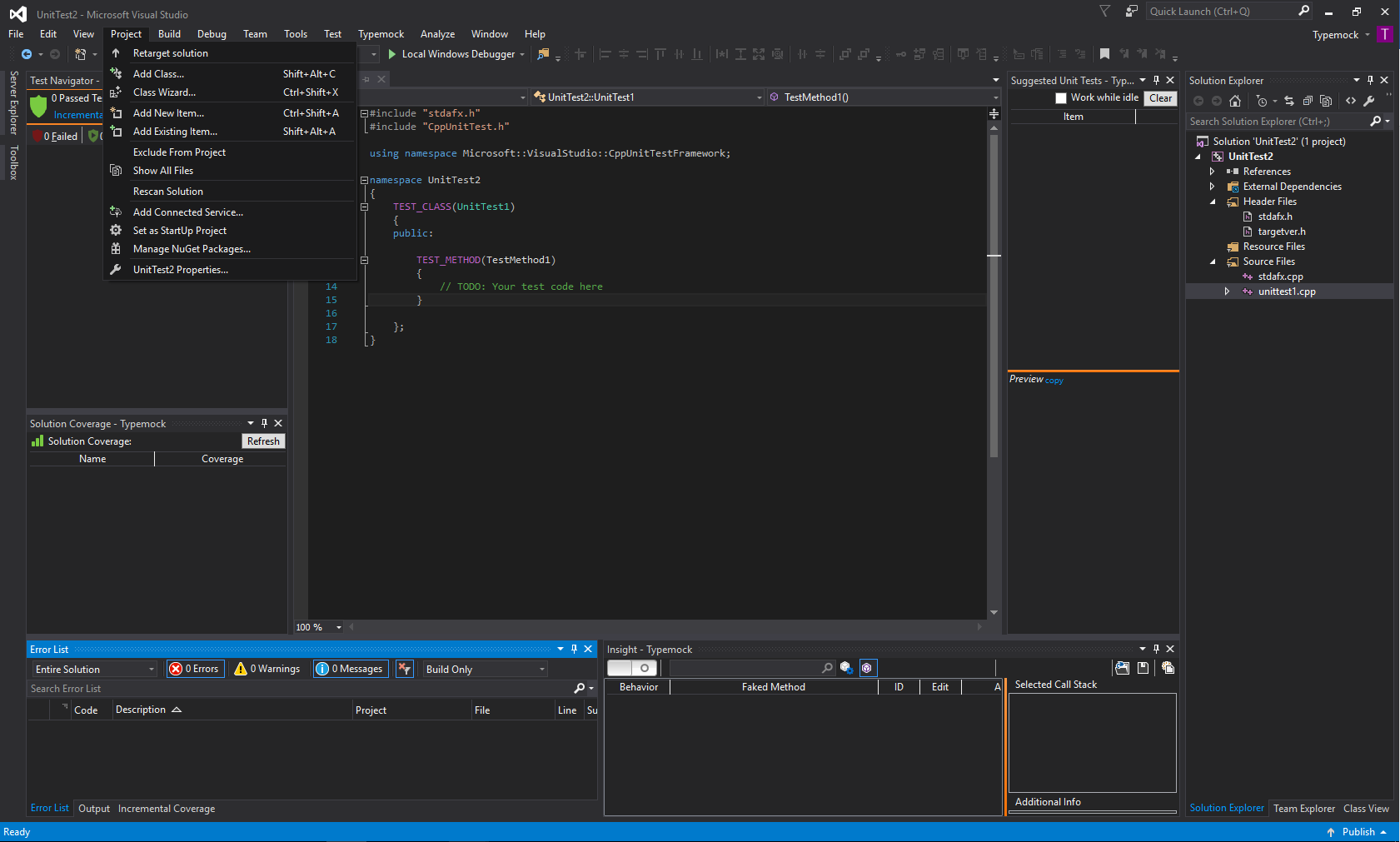Click Collapse All icon in Solution Explorer
This screenshot has height=842, width=1400.
[x=1308, y=101]
